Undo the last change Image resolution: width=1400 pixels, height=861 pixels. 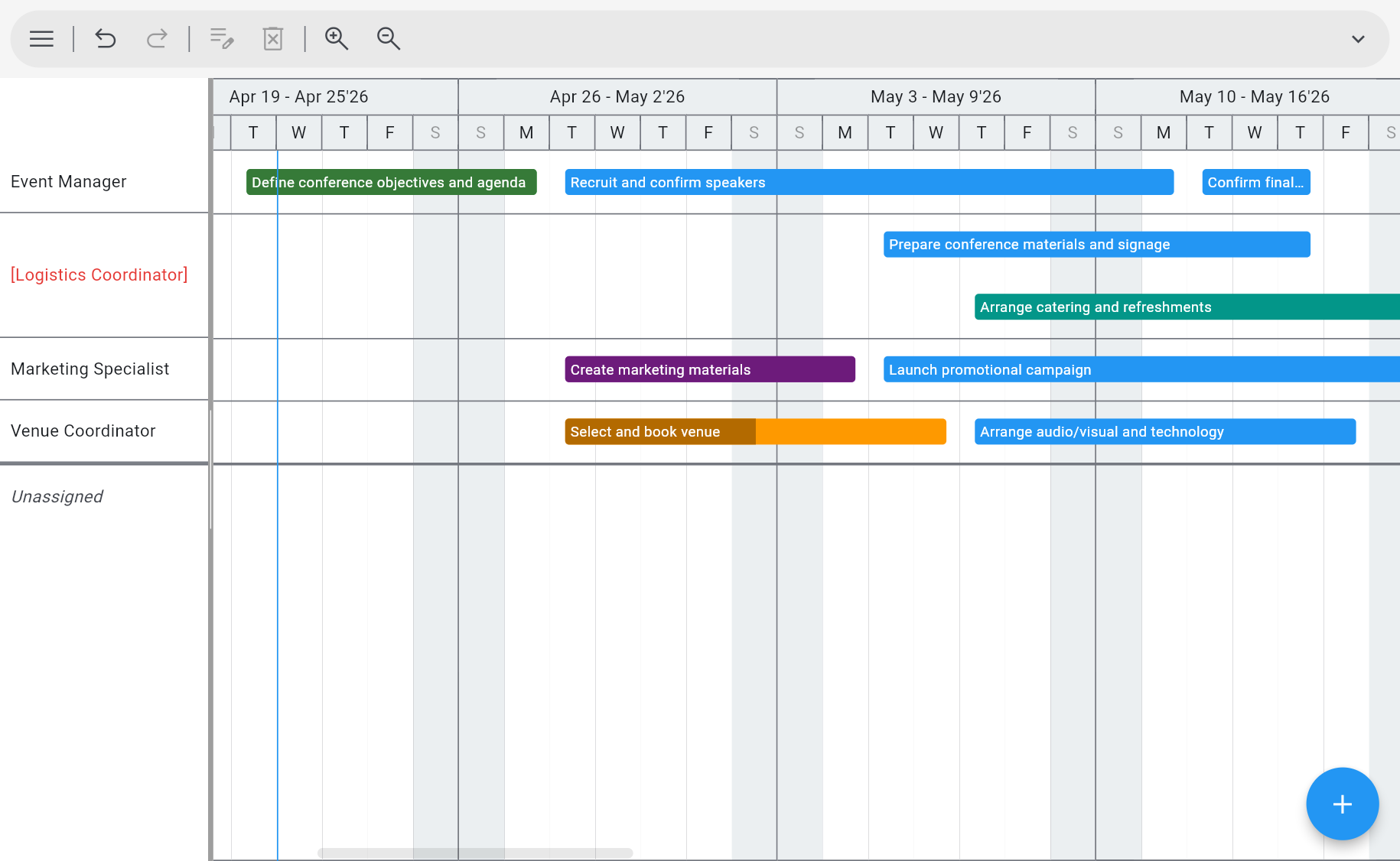[105, 38]
